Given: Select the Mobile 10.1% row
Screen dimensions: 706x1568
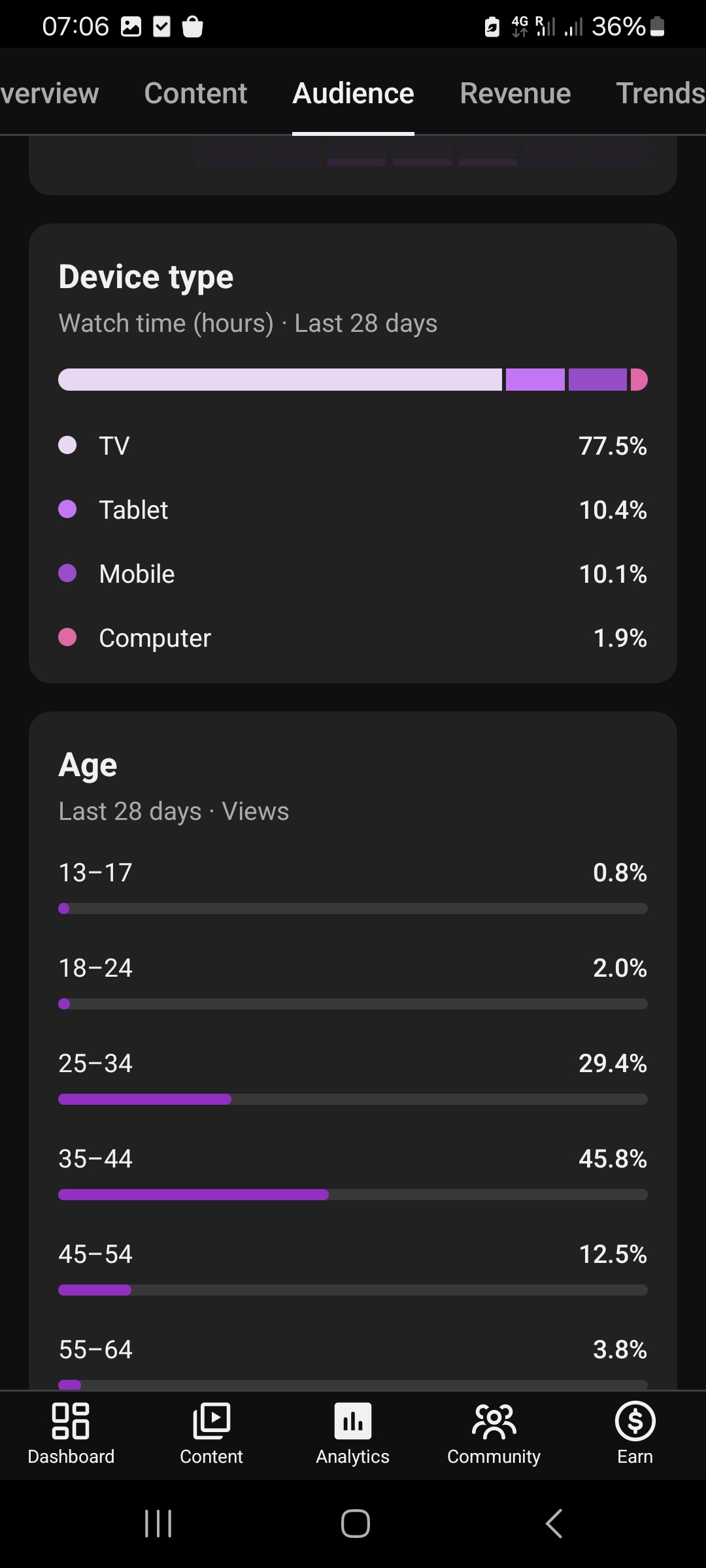Looking at the screenshot, I should [353, 574].
